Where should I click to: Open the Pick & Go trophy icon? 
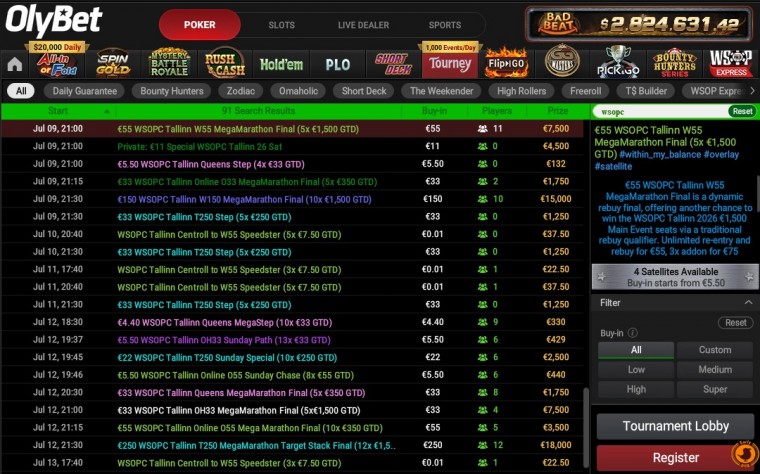click(618, 62)
